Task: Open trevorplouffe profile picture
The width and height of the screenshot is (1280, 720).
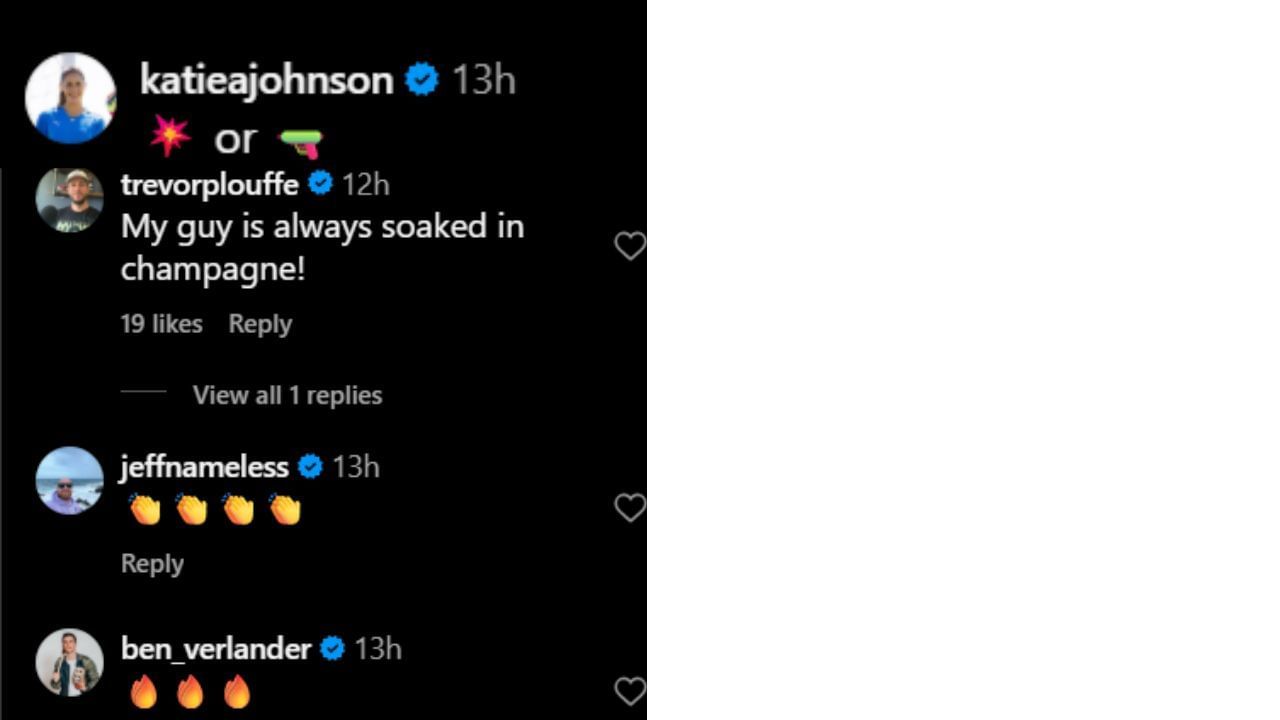Action: click(x=70, y=201)
